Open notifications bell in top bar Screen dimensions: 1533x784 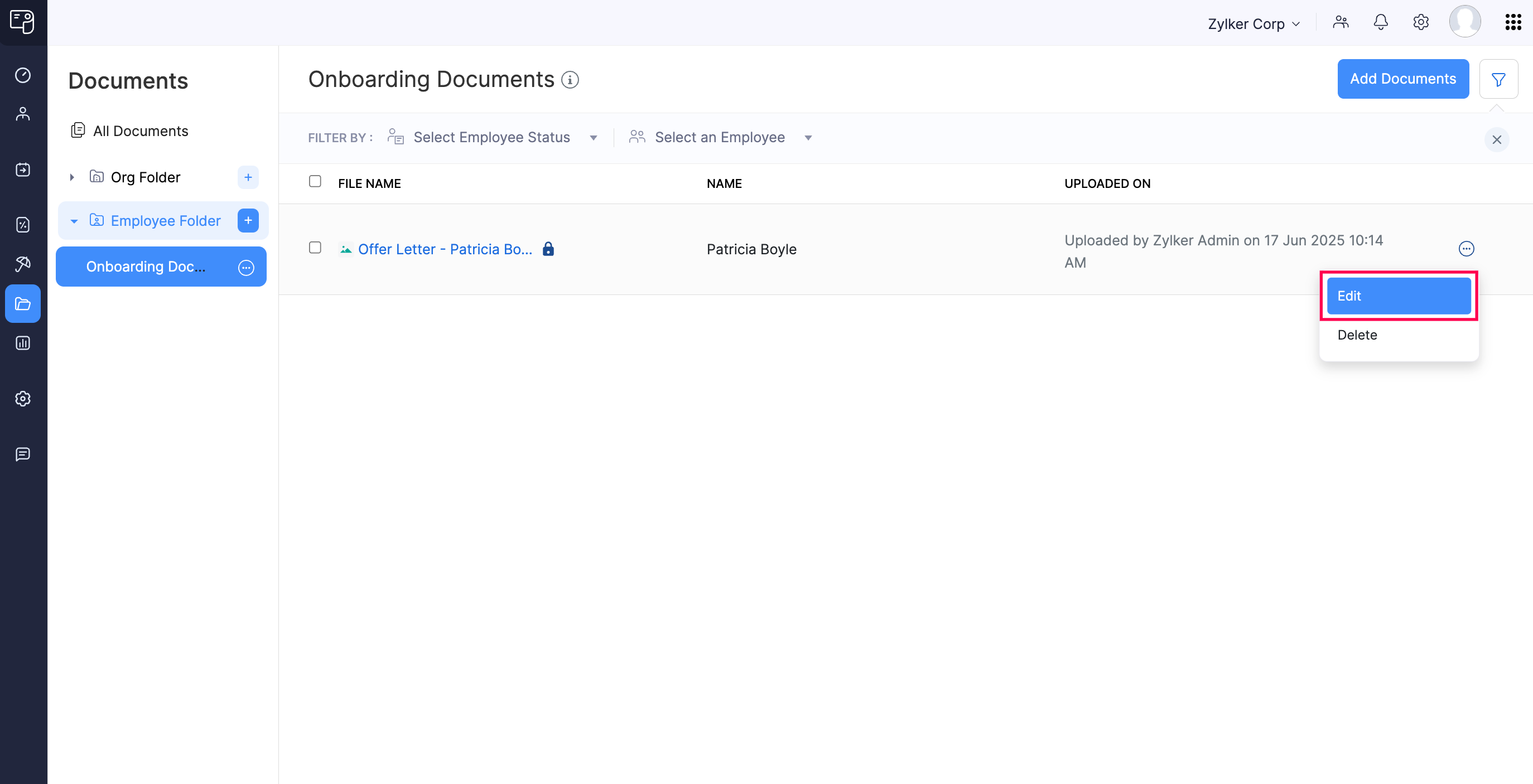pos(1381,22)
